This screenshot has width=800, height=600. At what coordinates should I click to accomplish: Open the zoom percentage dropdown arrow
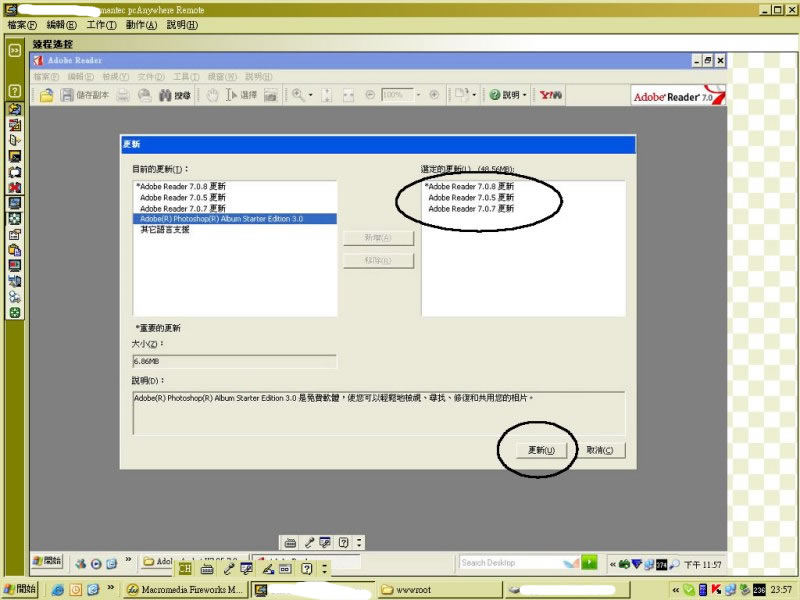[418, 95]
